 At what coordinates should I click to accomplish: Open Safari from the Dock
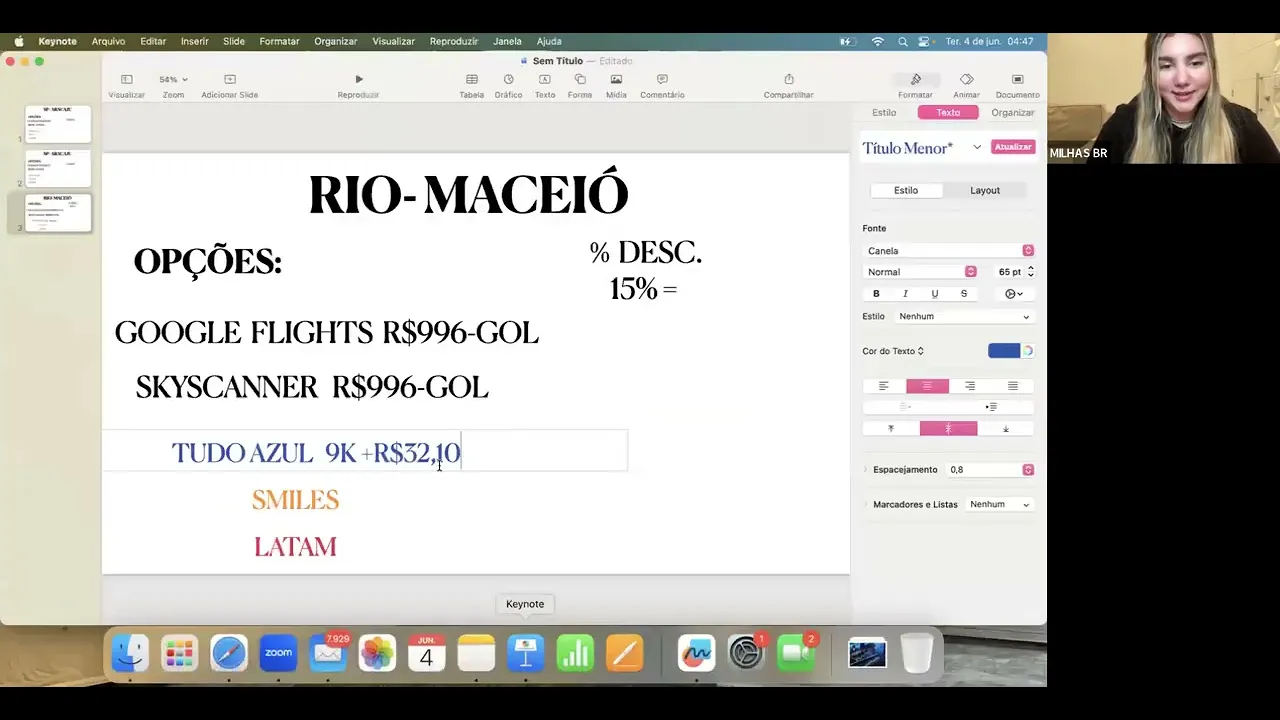coord(229,654)
